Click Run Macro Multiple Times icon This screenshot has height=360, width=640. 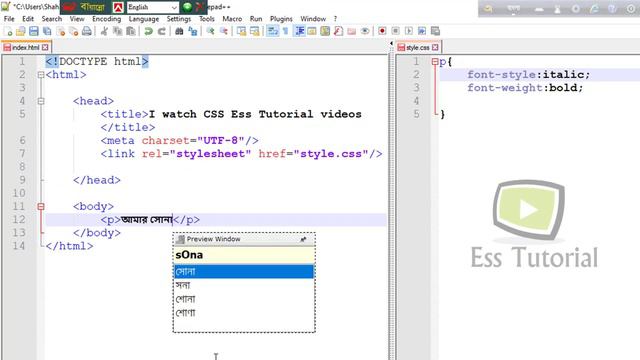click(422, 31)
